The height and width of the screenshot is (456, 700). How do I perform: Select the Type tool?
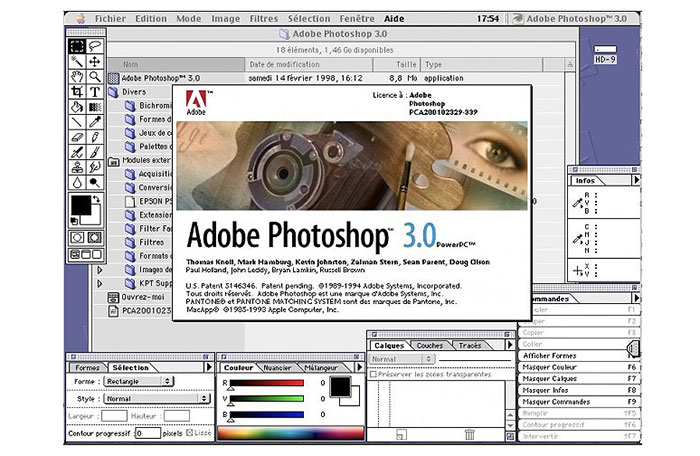pos(95,92)
